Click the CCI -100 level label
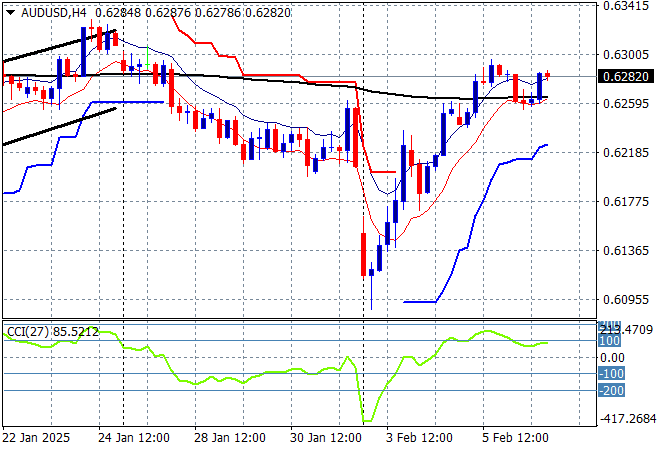 [x=611, y=374]
